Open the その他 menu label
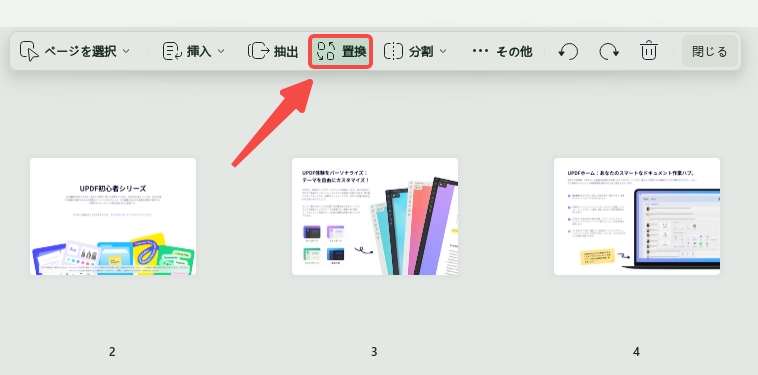Viewport: 758px width, 375px height. click(514, 51)
